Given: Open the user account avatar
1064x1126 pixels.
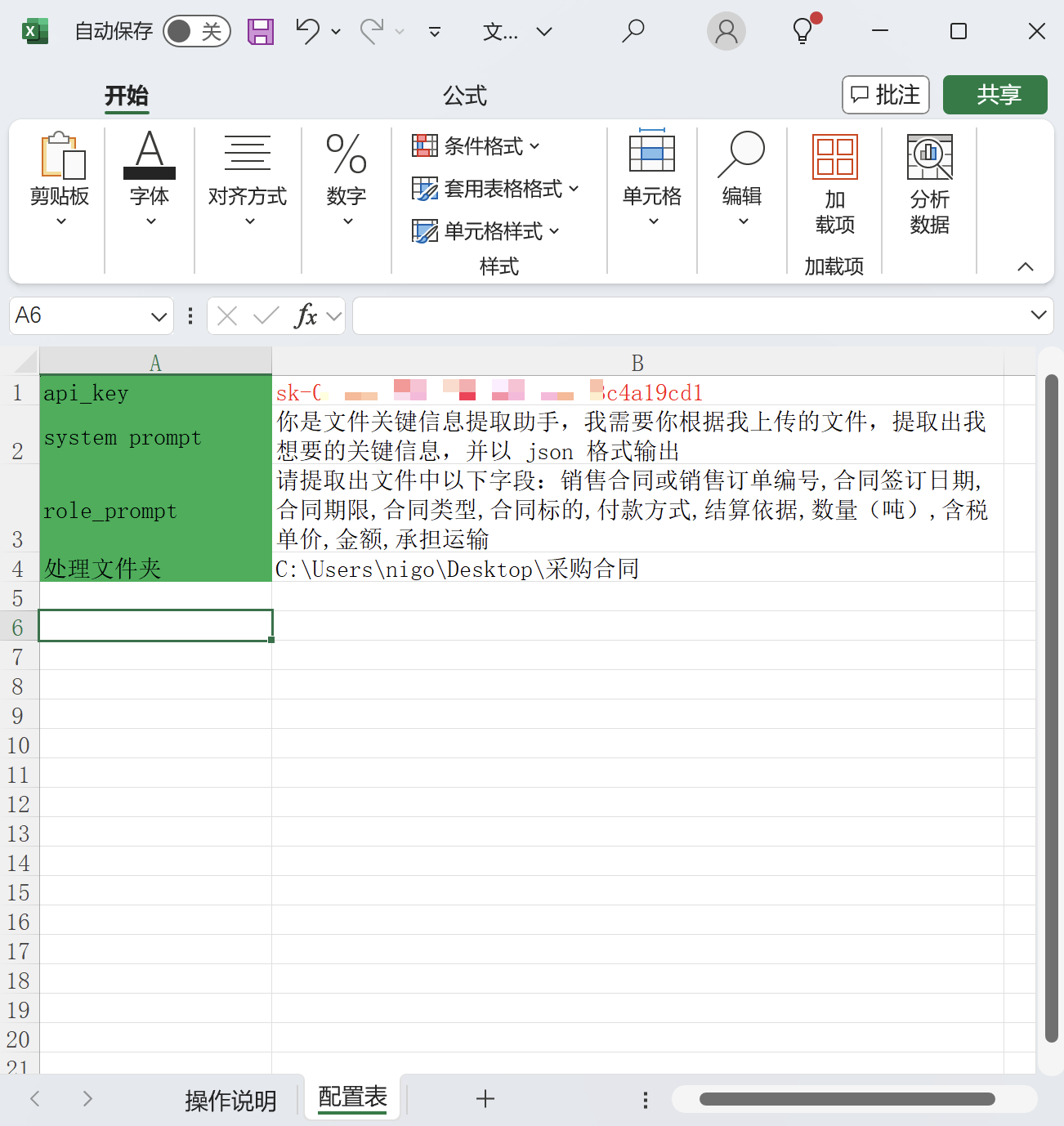Looking at the screenshot, I should pyautogui.click(x=726, y=31).
